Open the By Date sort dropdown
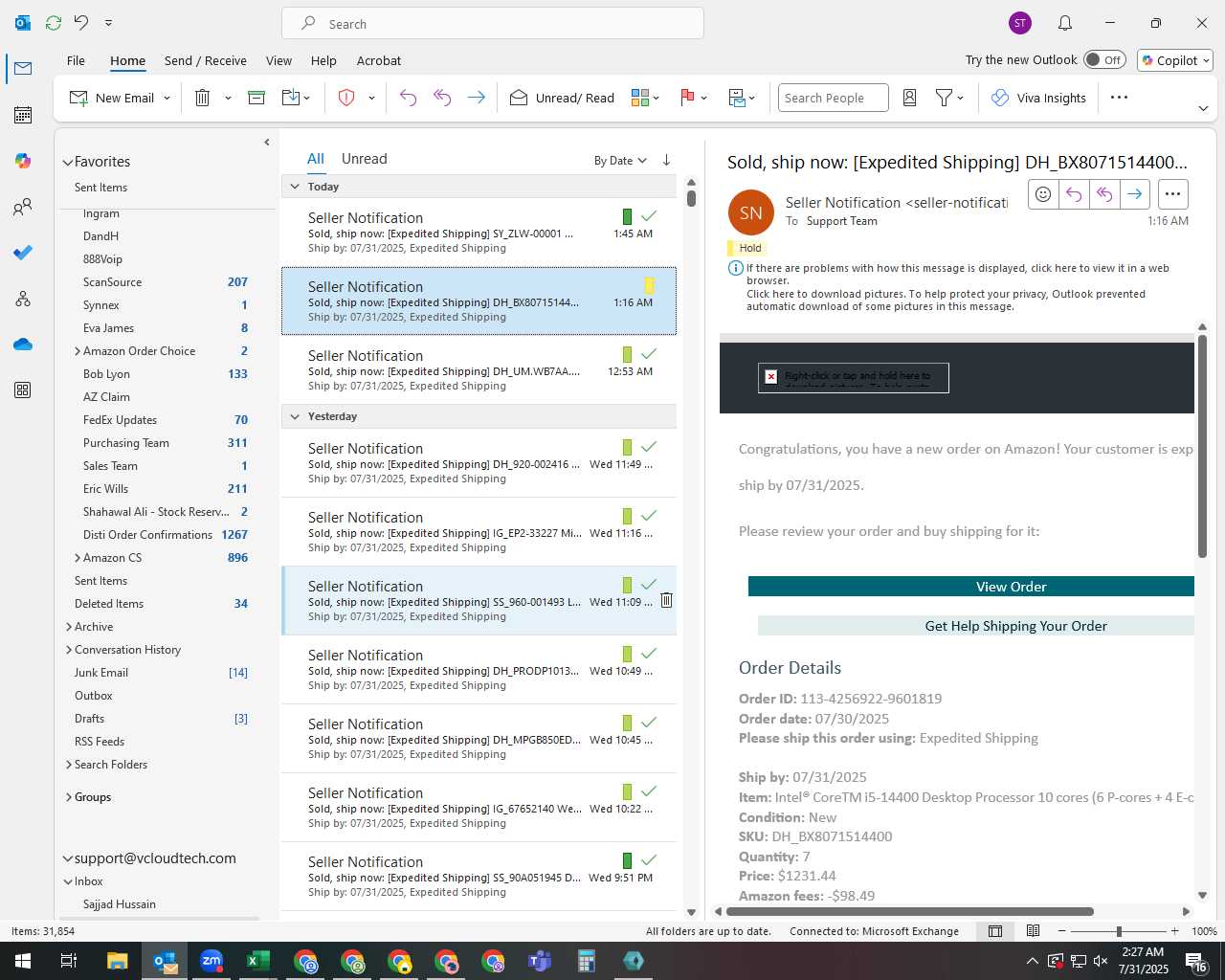Screen dimensions: 1225x980 point(620,160)
